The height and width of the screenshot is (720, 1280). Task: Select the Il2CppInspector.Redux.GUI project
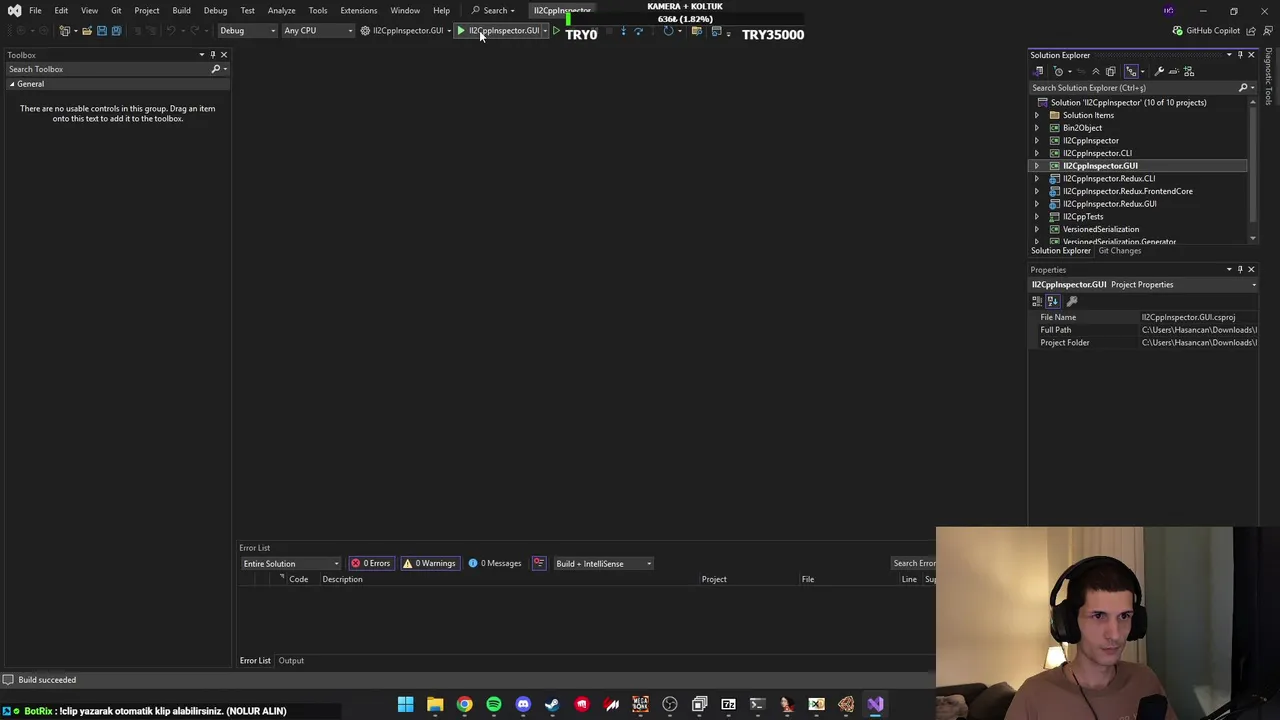[x=1109, y=204]
